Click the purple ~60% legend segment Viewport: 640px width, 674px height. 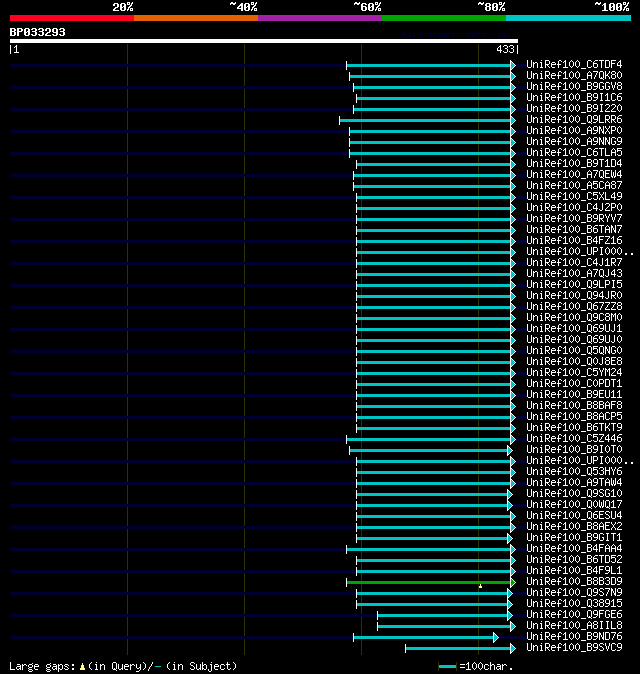(x=320, y=18)
